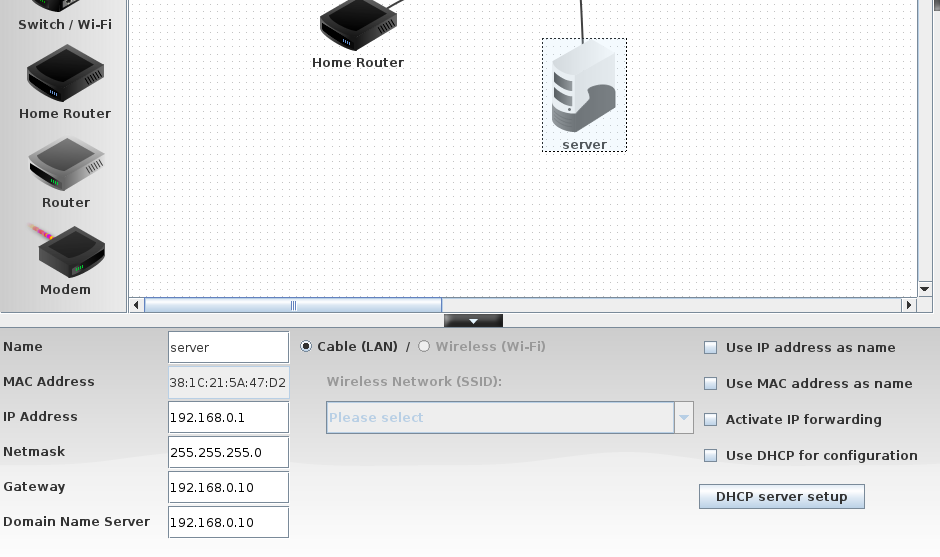Enable Use MAC address as name

coord(710,384)
